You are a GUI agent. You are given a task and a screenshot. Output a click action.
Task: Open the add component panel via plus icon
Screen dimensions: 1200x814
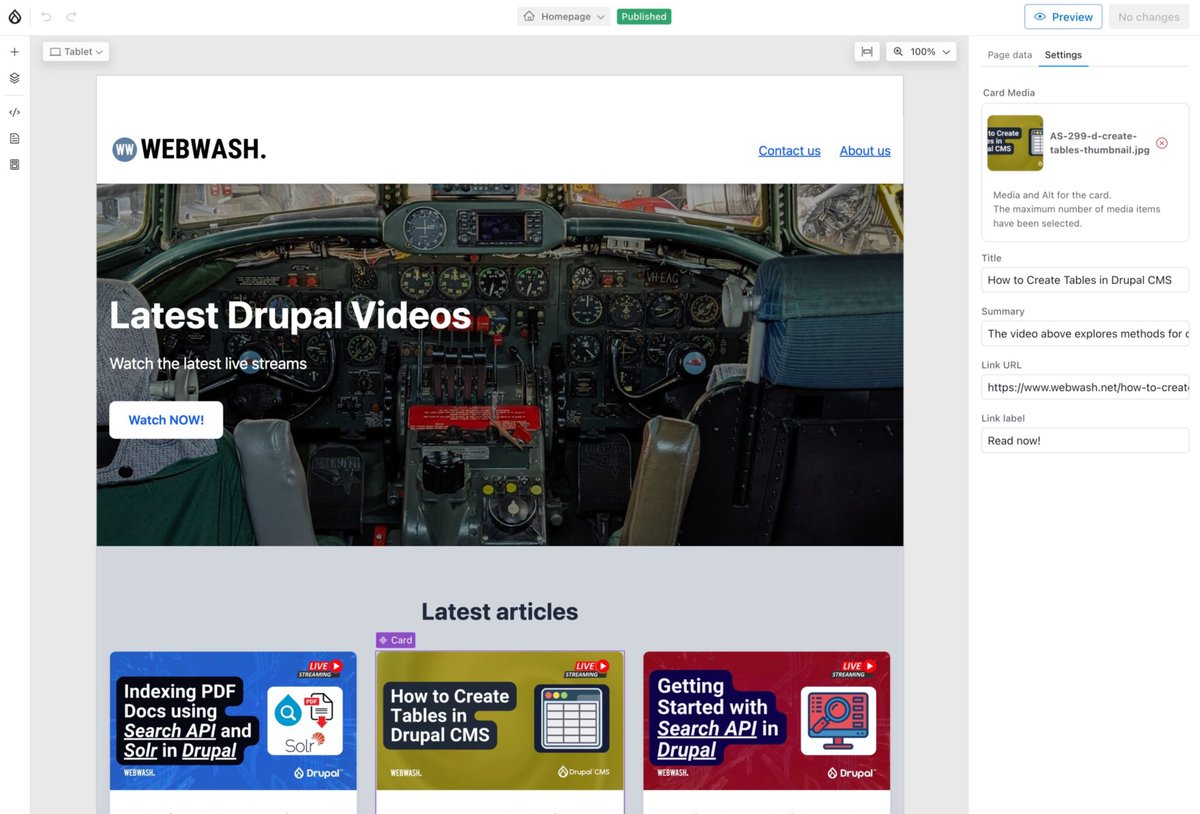click(x=14, y=51)
